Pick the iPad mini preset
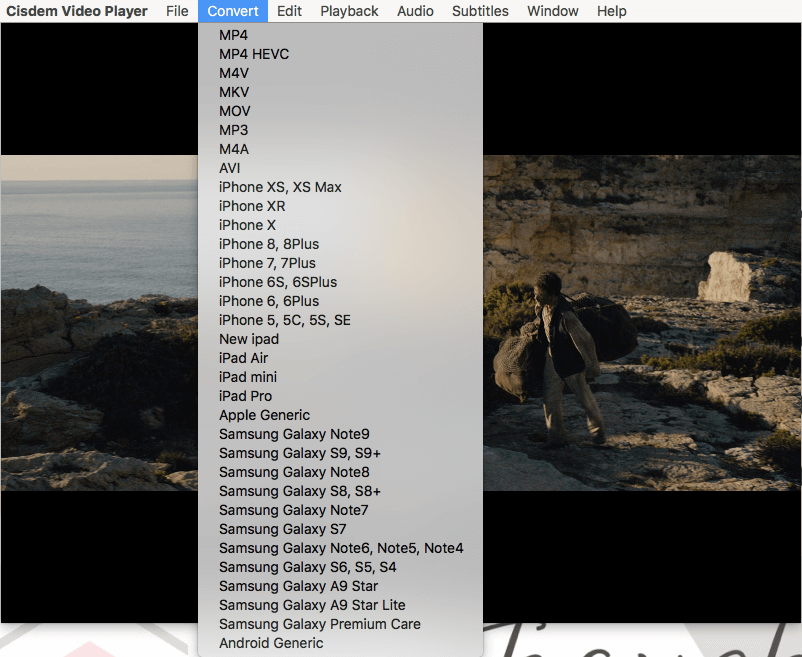Image resolution: width=802 pixels, height=657 pixels. (x=340, y=377)
